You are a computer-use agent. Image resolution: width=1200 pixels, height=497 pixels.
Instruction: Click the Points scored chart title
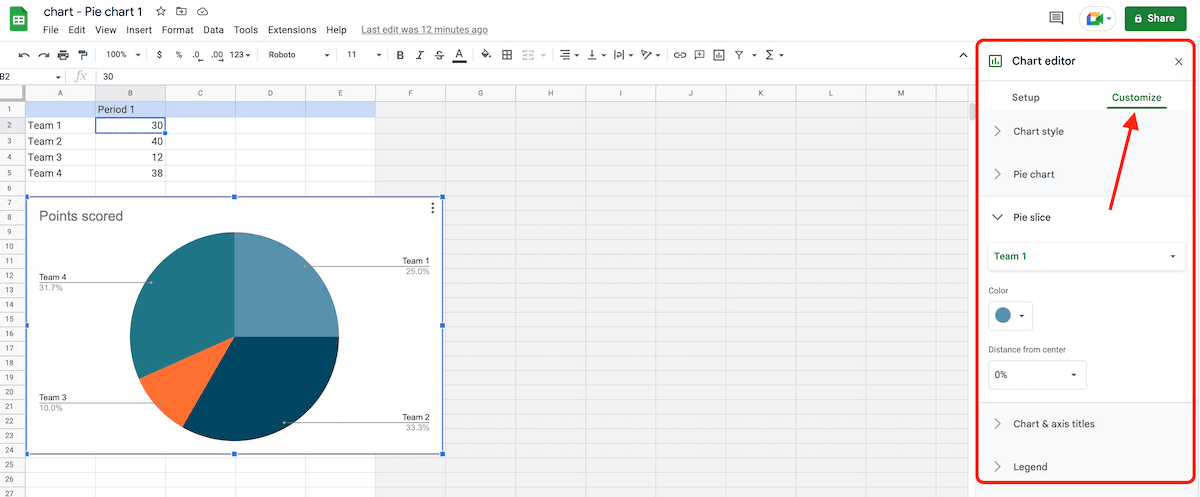(81, 216)
